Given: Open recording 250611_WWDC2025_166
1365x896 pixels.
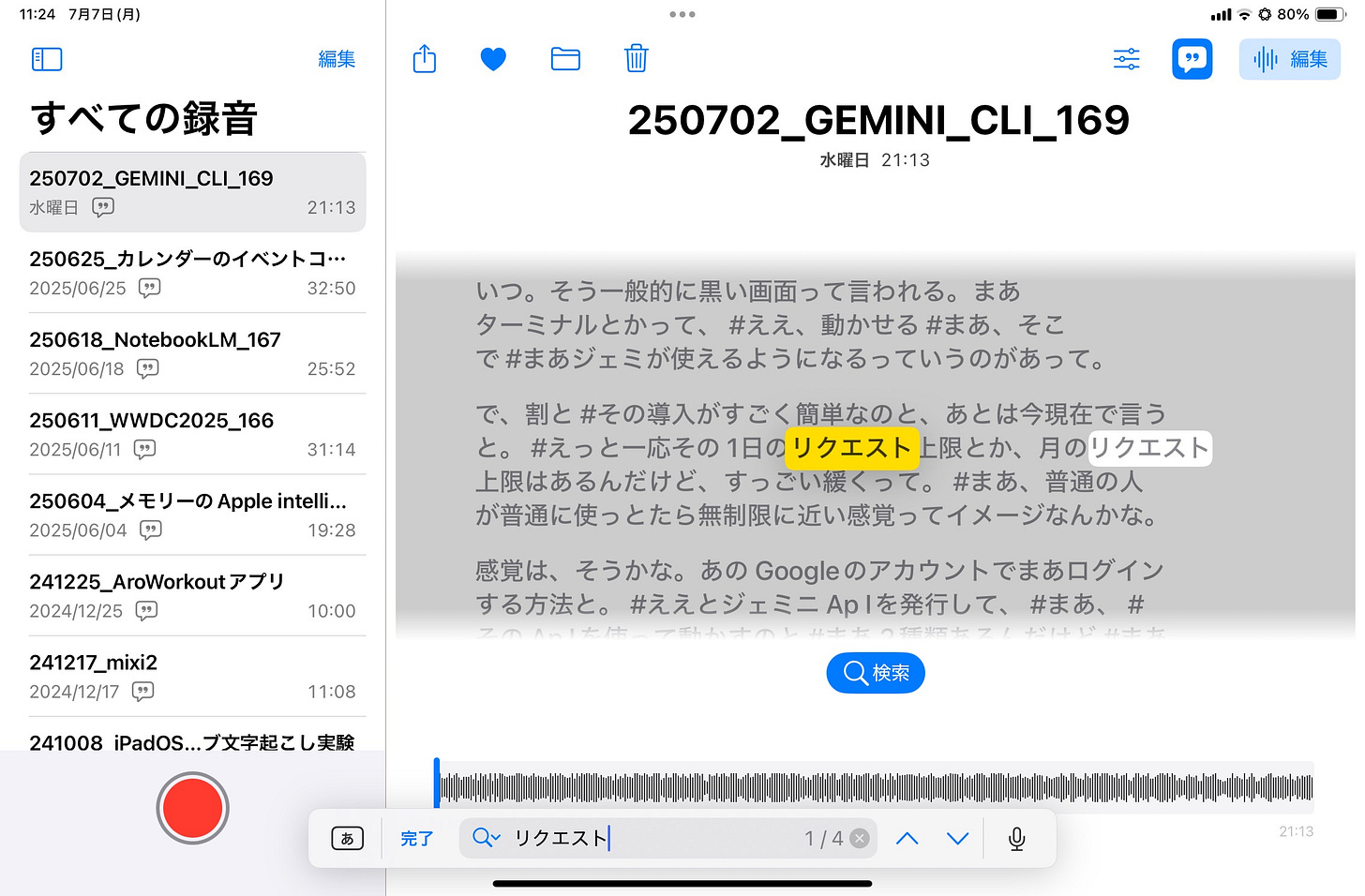Looking at the screenshot, I should (x=192, y=434).
